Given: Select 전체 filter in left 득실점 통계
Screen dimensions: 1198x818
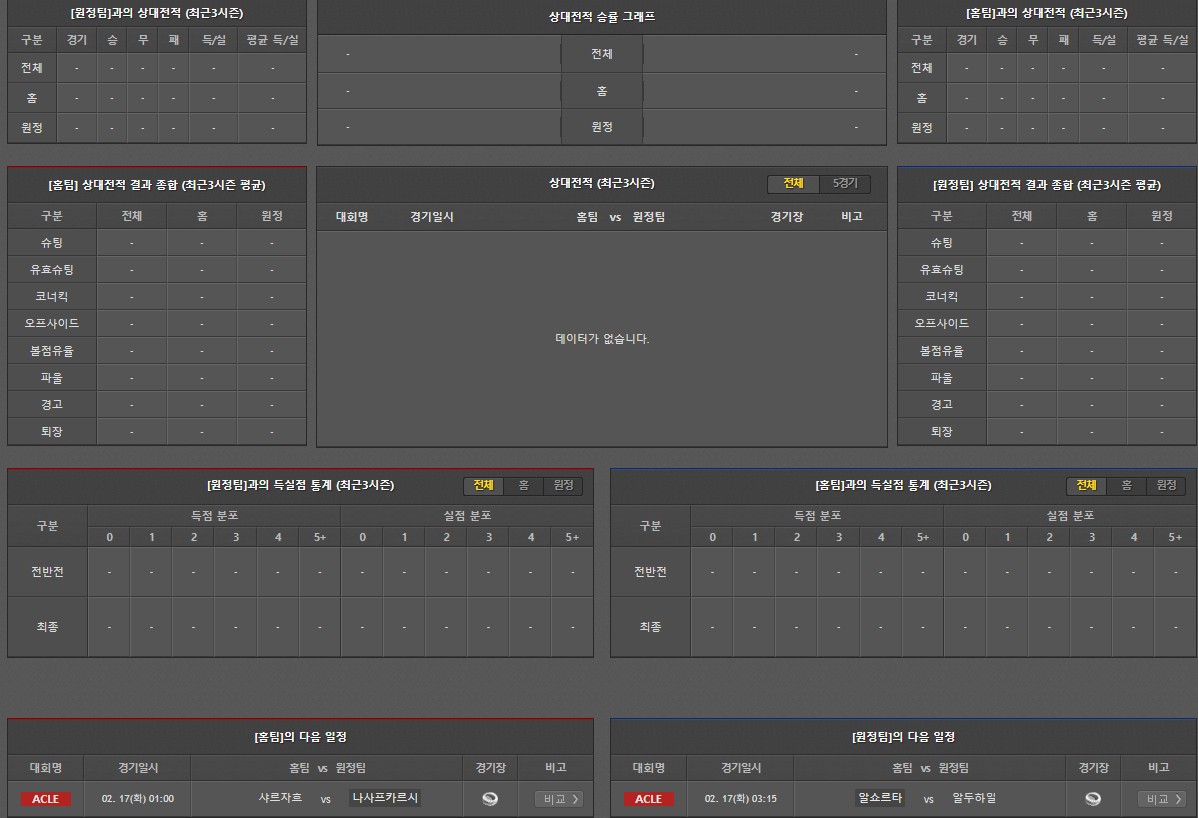Looking at the screenshot, I should coord(483,485).
